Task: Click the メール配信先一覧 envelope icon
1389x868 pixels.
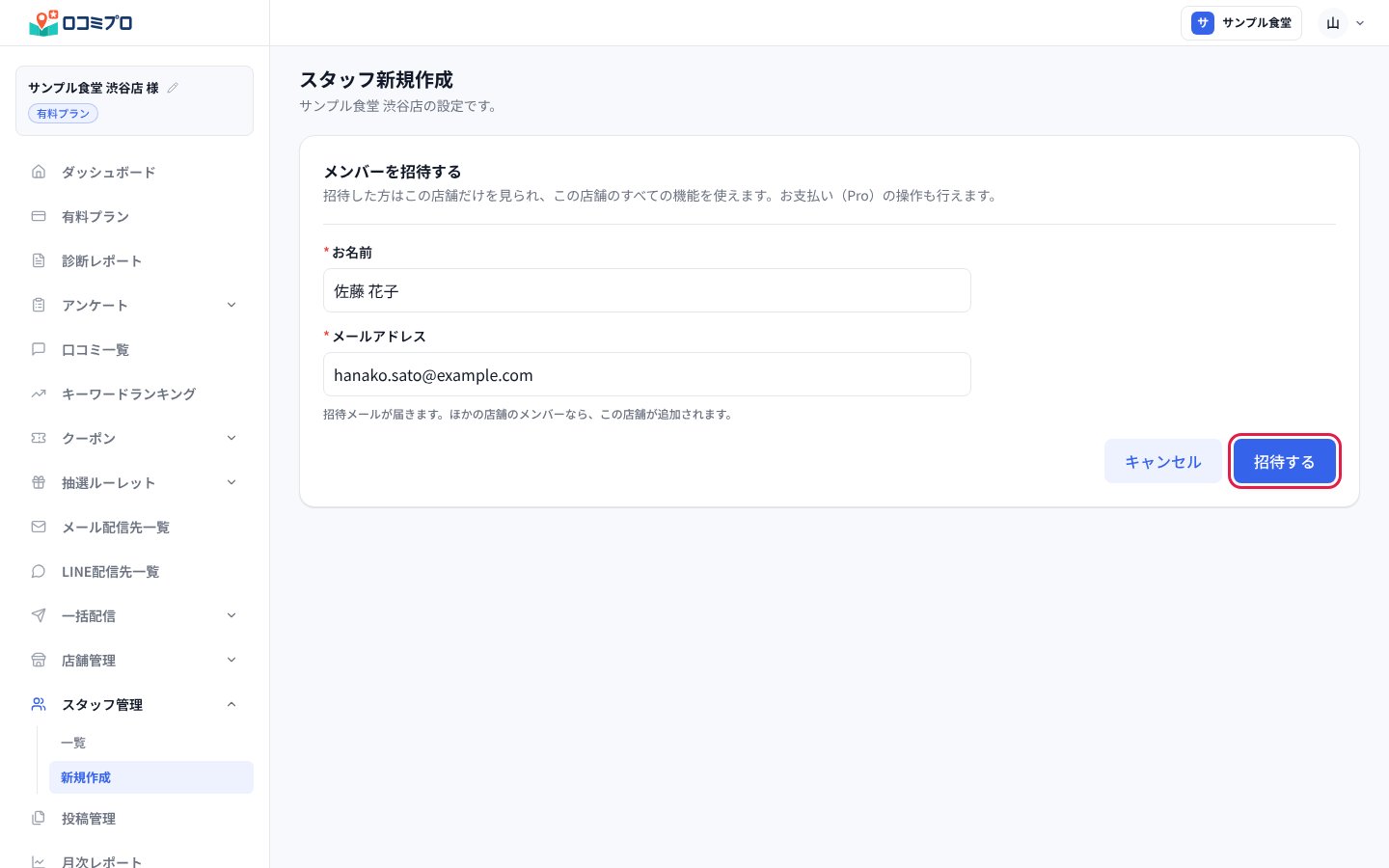Action: point(39,527)
